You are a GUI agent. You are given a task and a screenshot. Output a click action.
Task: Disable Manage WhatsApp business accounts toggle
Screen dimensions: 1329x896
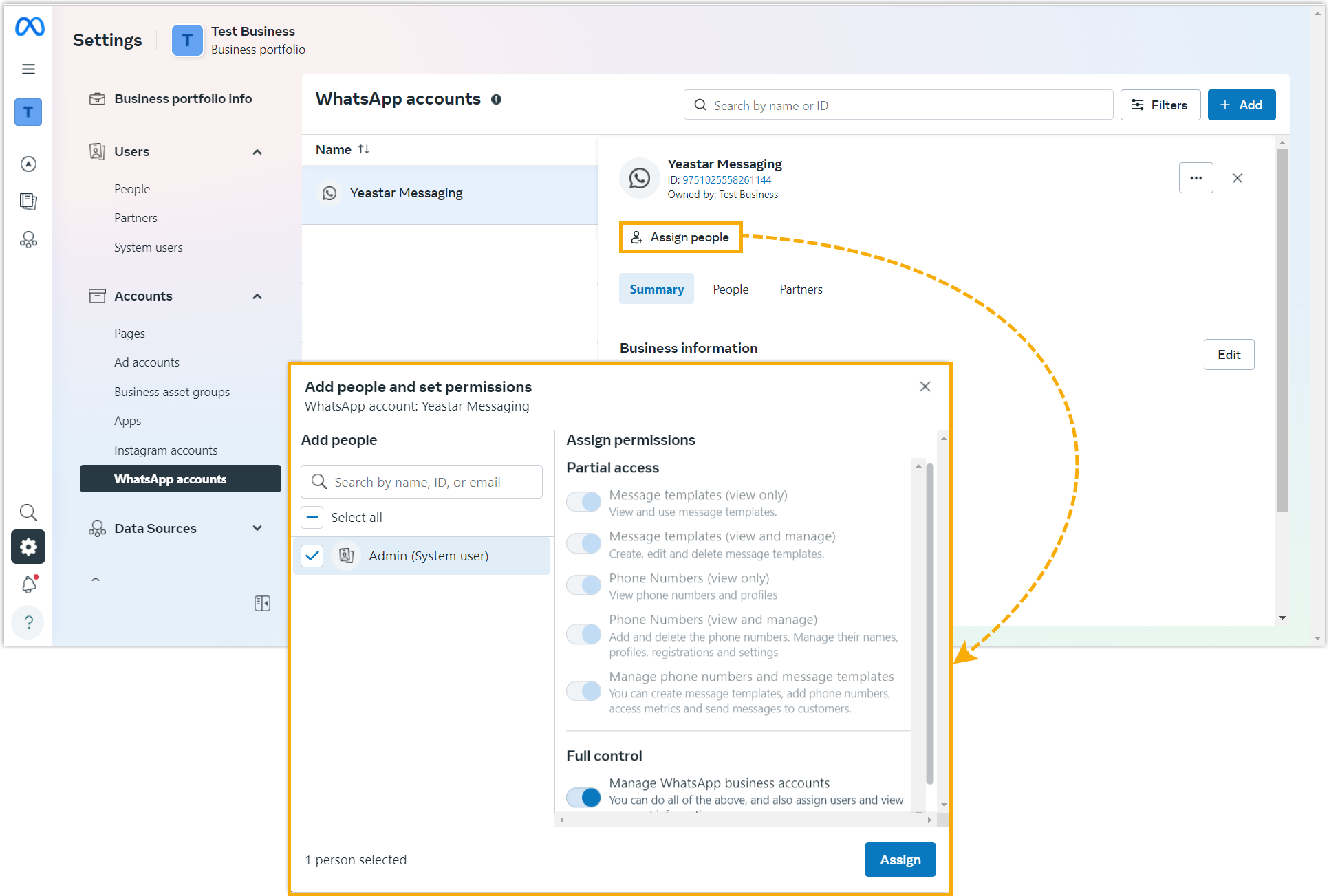(x=583, y=797)
